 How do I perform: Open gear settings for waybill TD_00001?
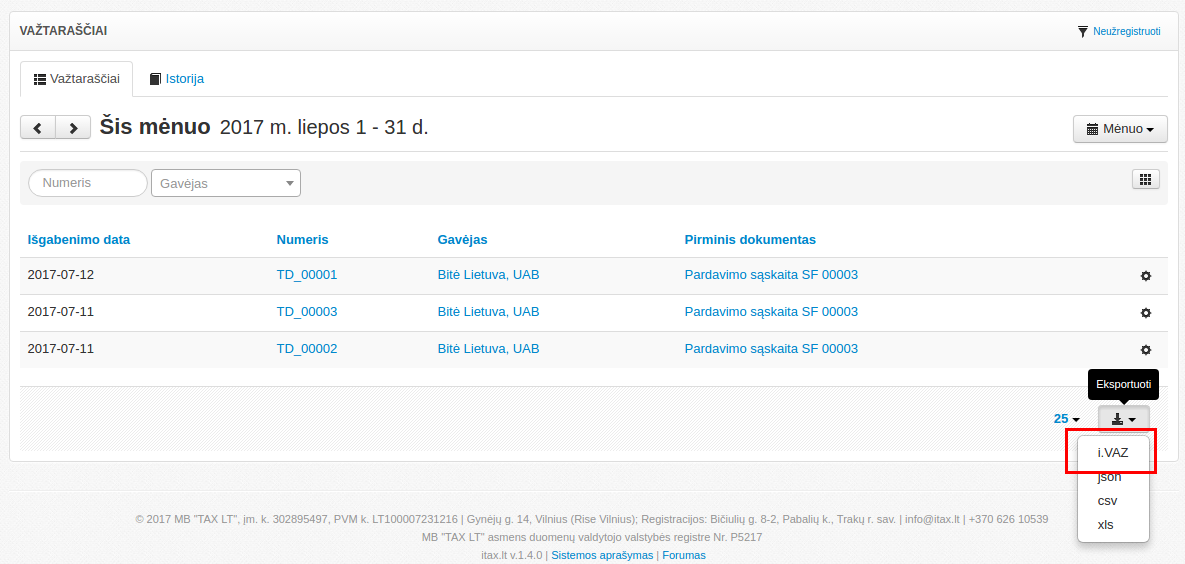click(1146, 276)
